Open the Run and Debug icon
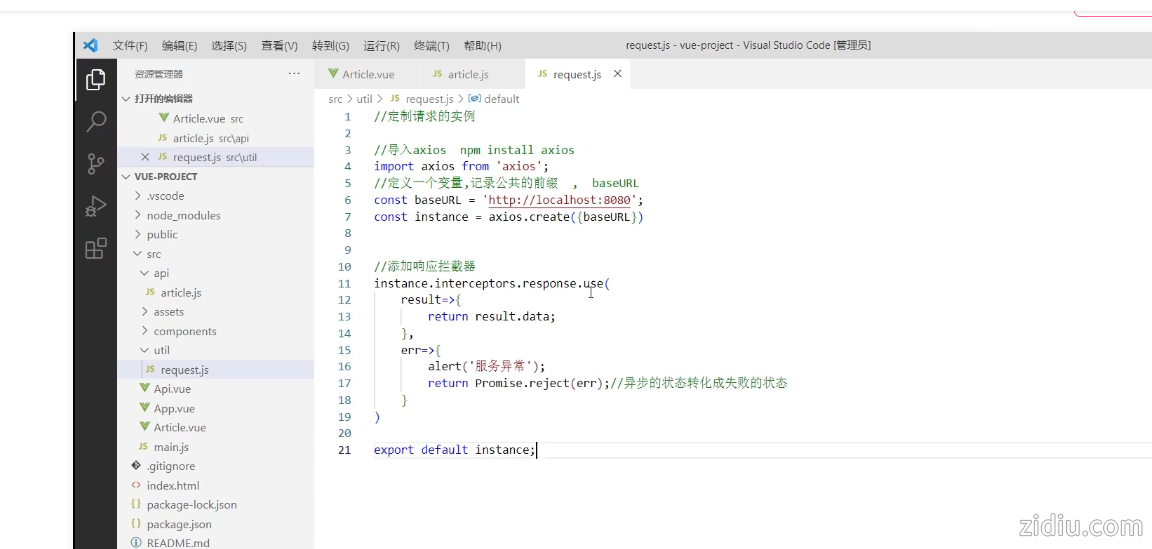 tap(96, 207)
